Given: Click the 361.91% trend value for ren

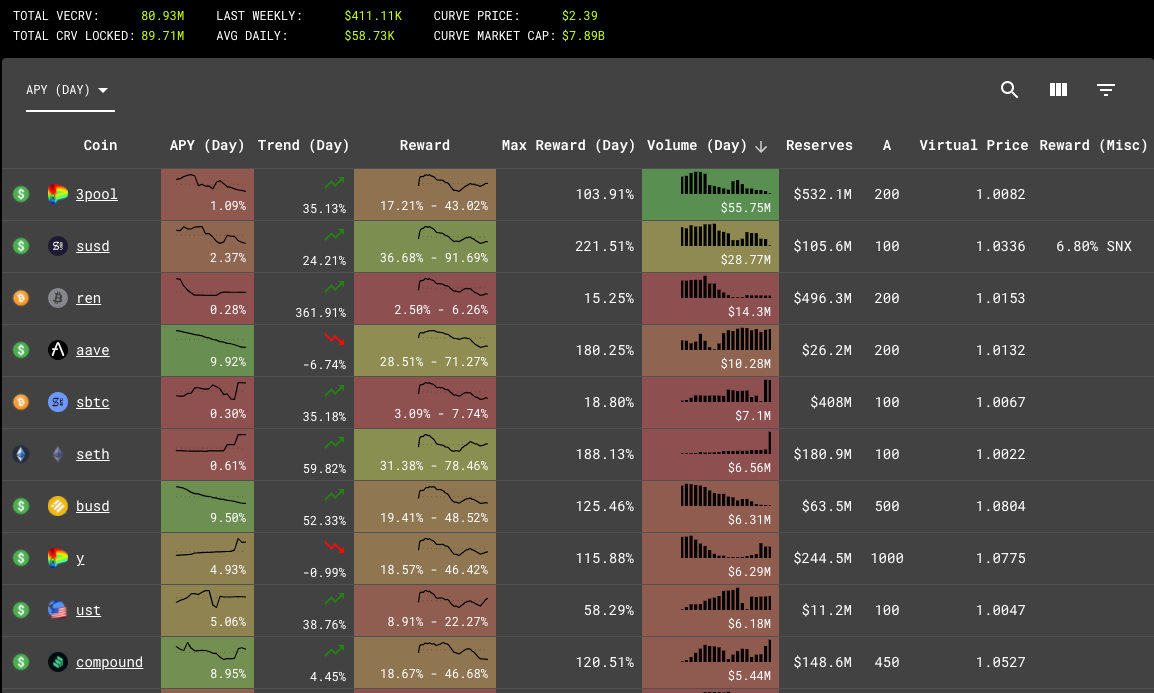Looking at the screenshot, I should click(x=321, y=313).
